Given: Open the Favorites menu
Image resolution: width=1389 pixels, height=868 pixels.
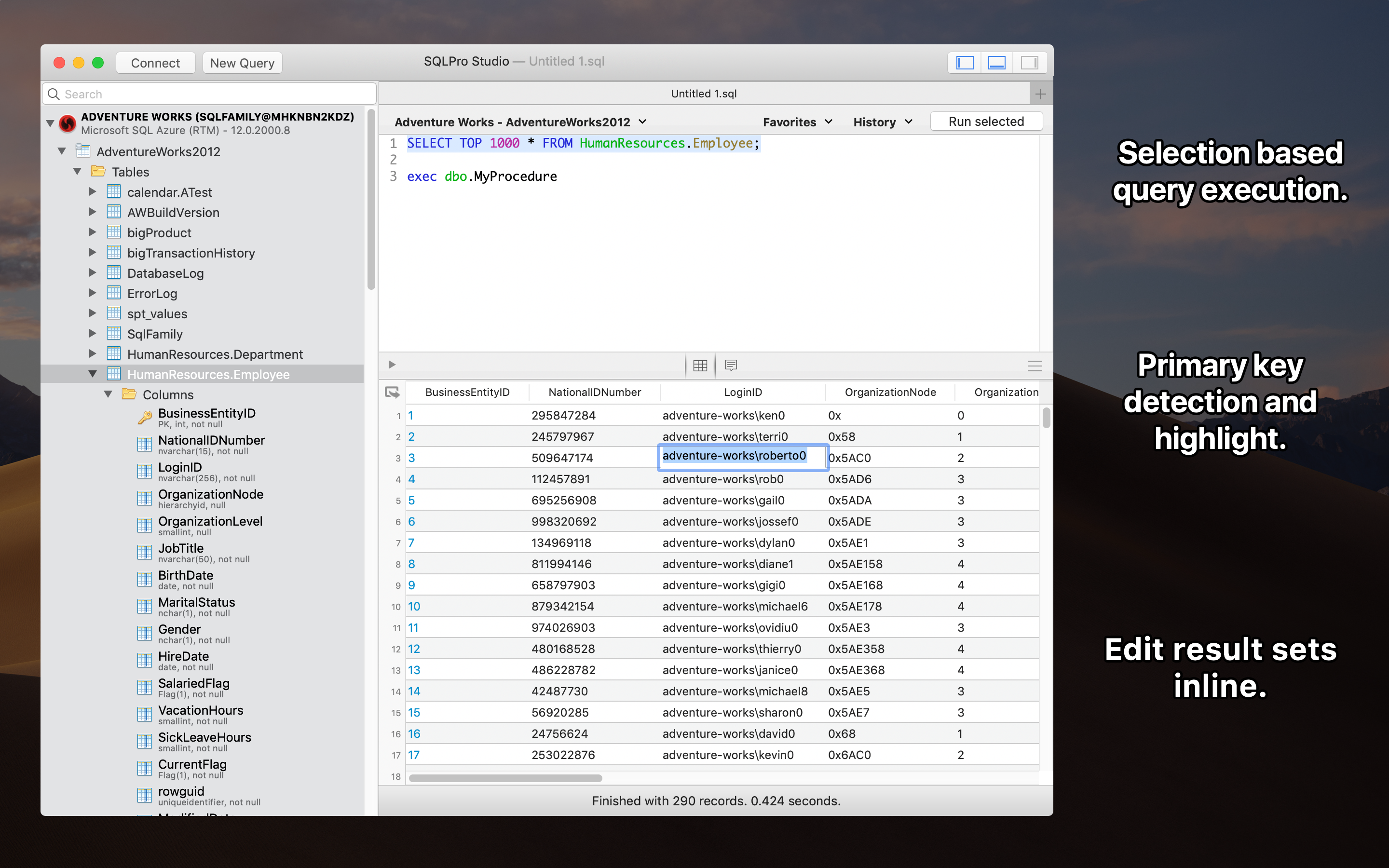Looking at the screenshot, I should tap(796, 122).
